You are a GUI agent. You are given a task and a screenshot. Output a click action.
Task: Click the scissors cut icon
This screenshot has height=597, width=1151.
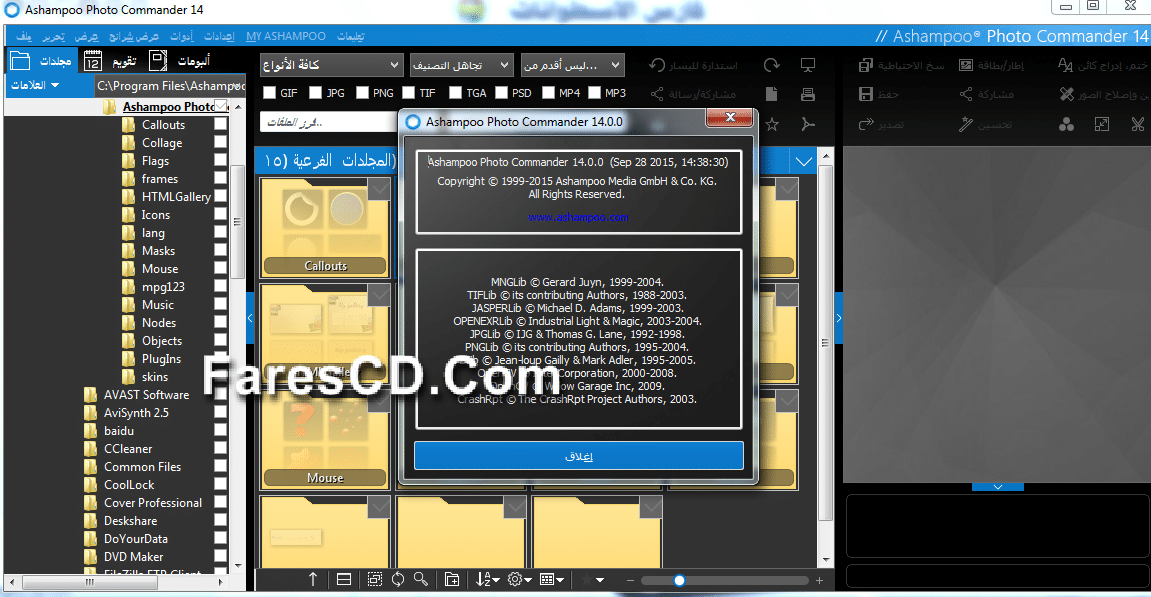pos(1137,124)
